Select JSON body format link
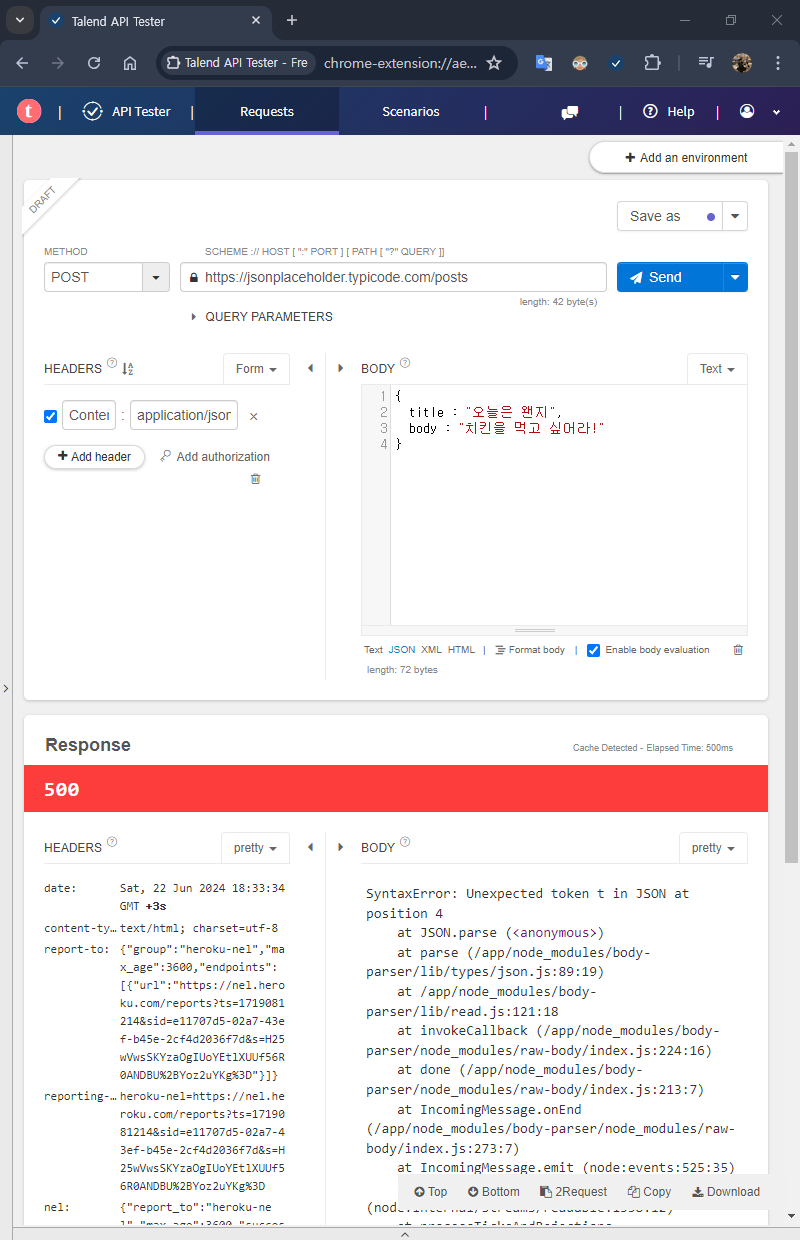The height and width of the screenshot is (1240, 800). click(402, 650)
